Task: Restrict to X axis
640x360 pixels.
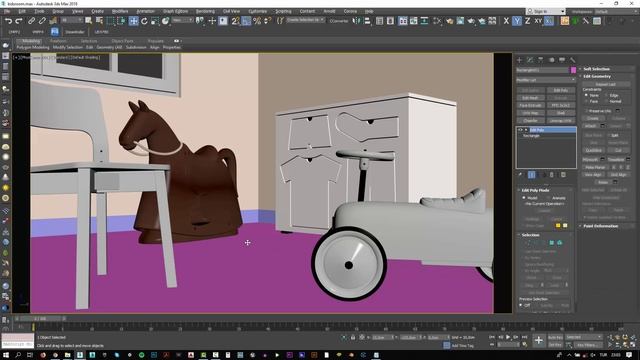Action: pyautogui.click(x=506, y=21)
